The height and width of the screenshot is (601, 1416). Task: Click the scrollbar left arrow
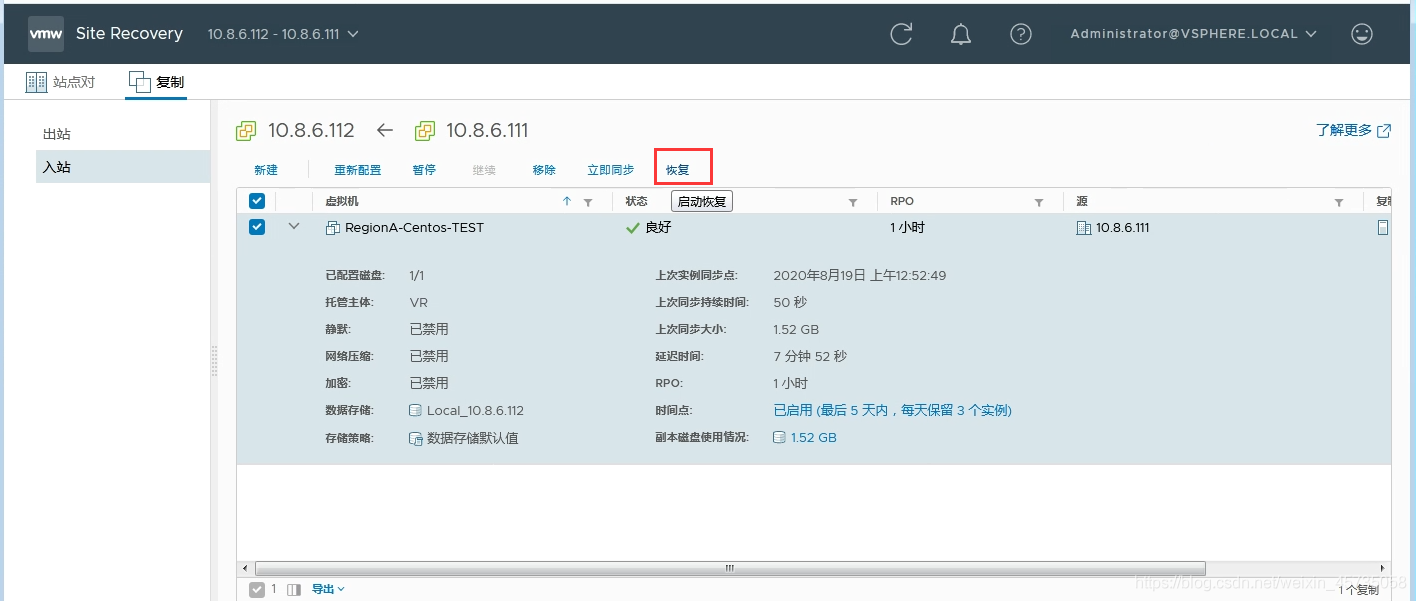(246, 568)
